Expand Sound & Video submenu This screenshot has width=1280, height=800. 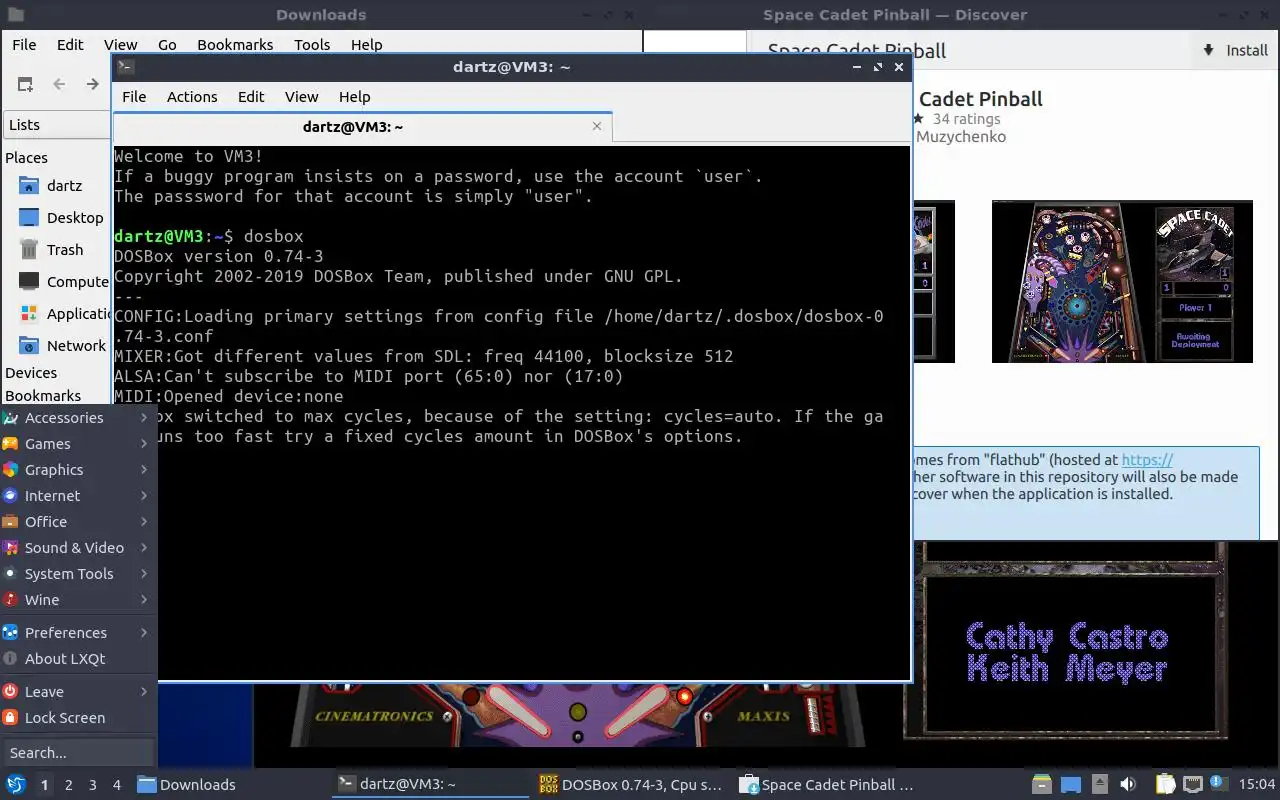coord(78,548)
